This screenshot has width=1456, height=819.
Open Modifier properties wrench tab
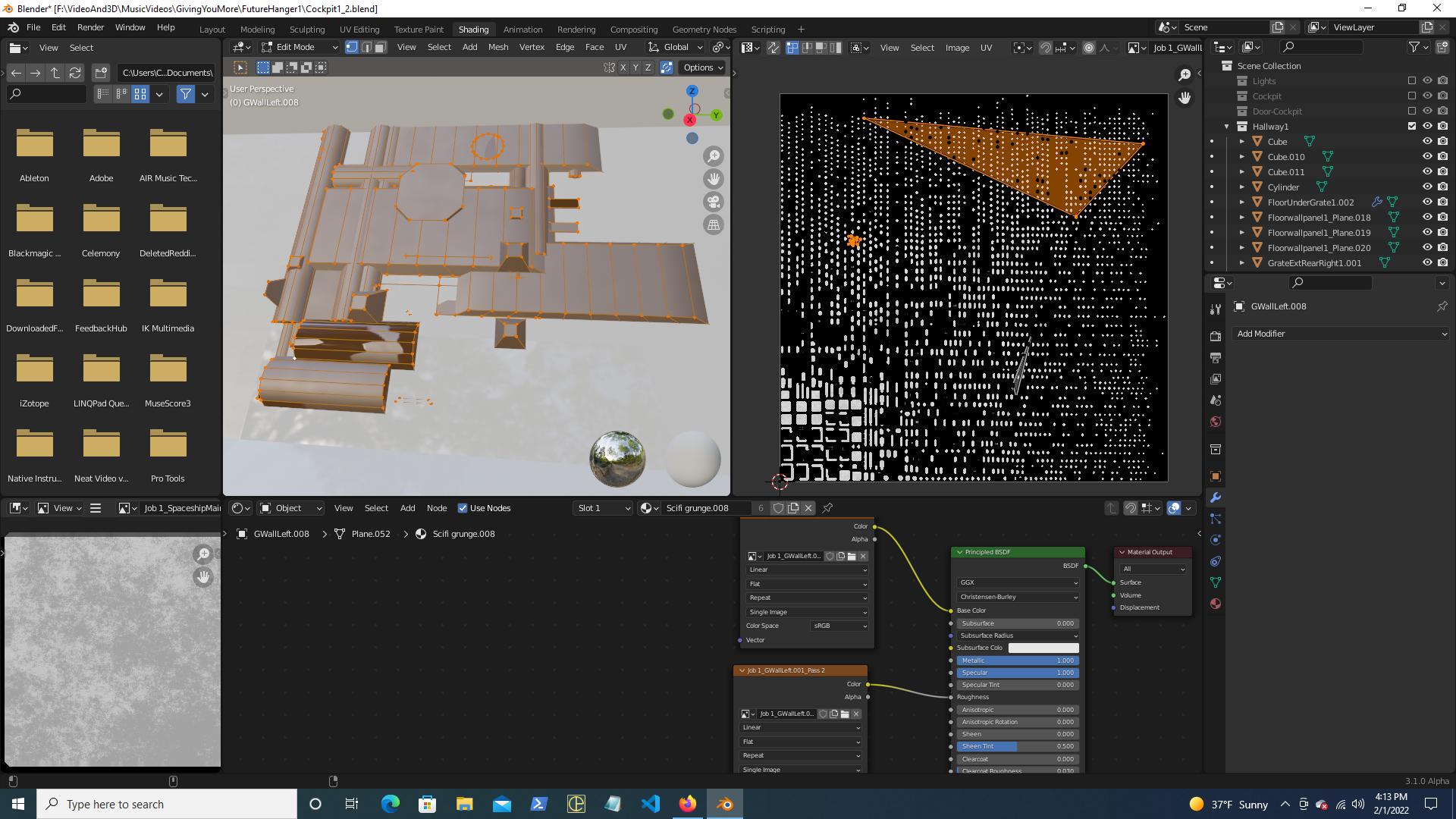pyautogui.click(x=1216, y=497)
